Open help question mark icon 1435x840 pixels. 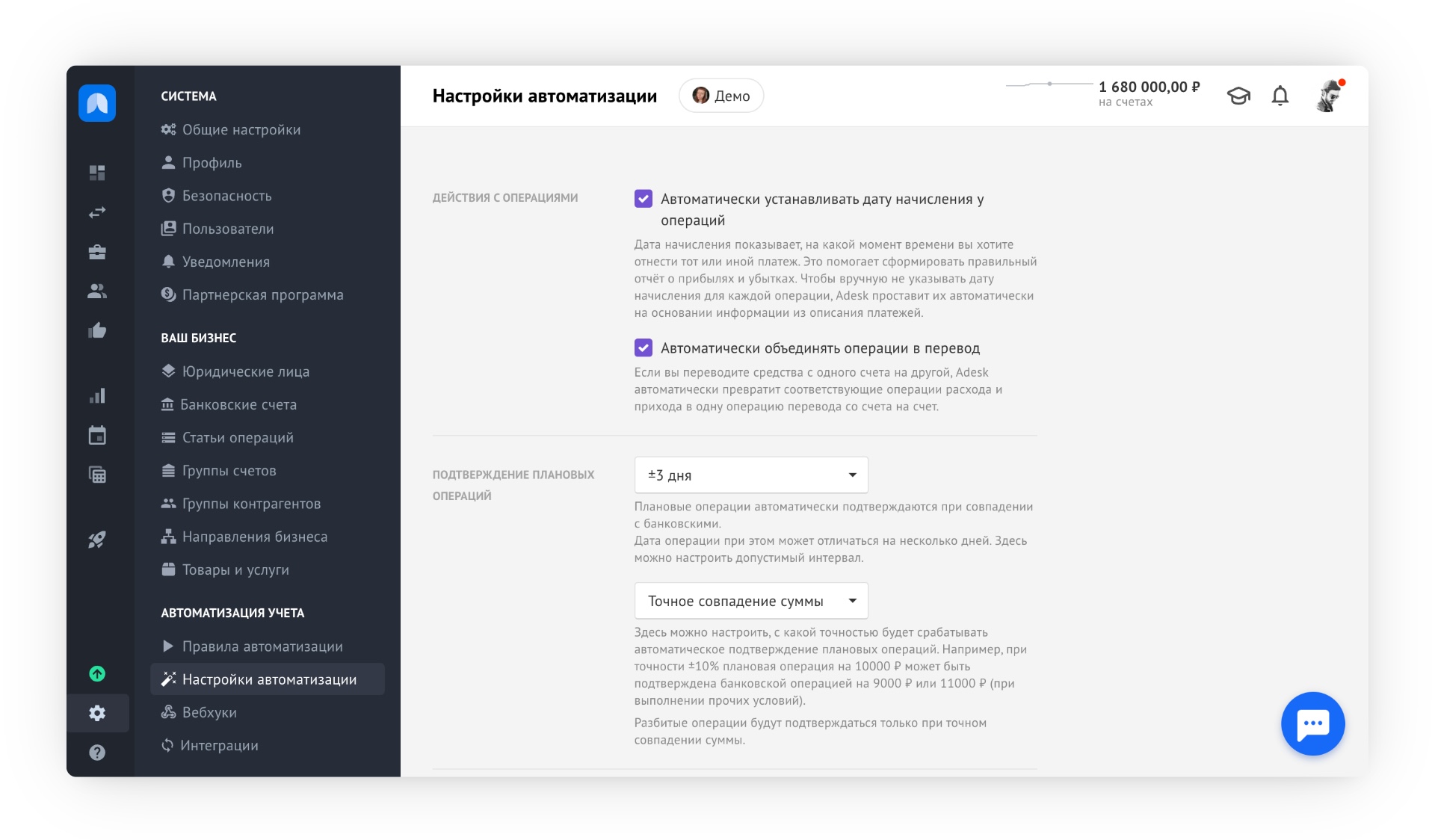[97, 752]
